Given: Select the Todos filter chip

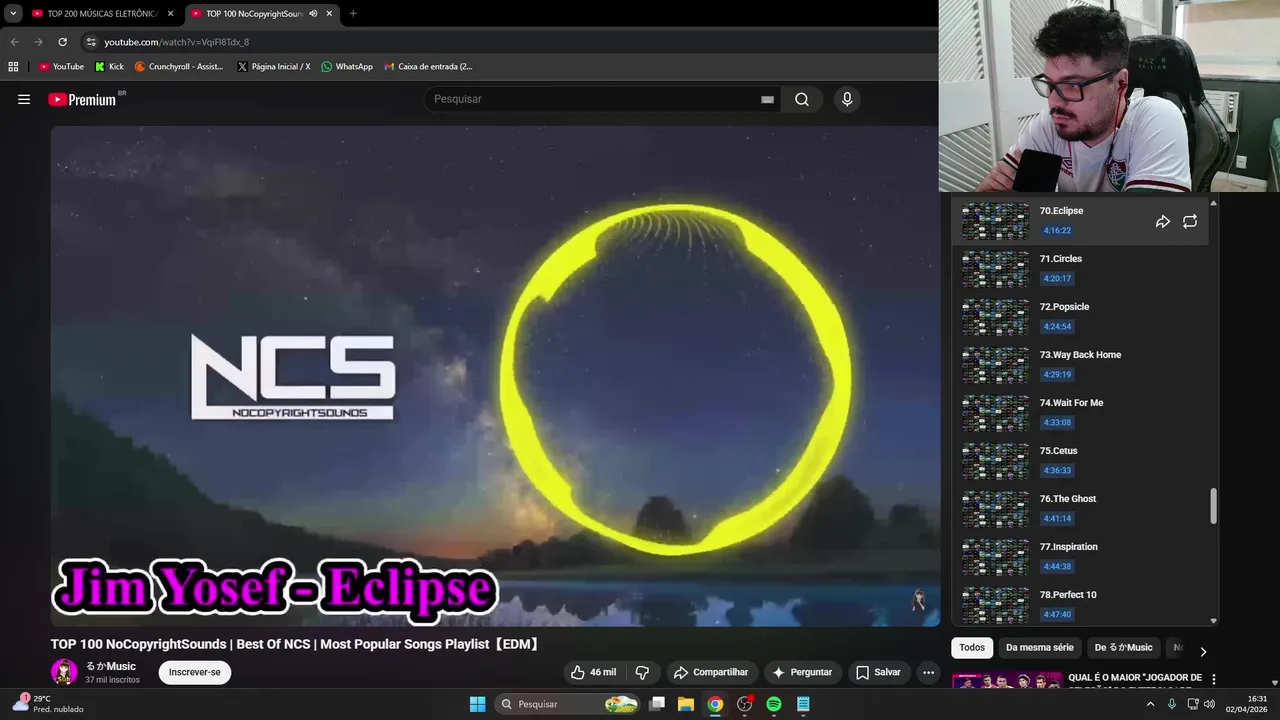Looking at the screenshot, I should click(972, 647).
